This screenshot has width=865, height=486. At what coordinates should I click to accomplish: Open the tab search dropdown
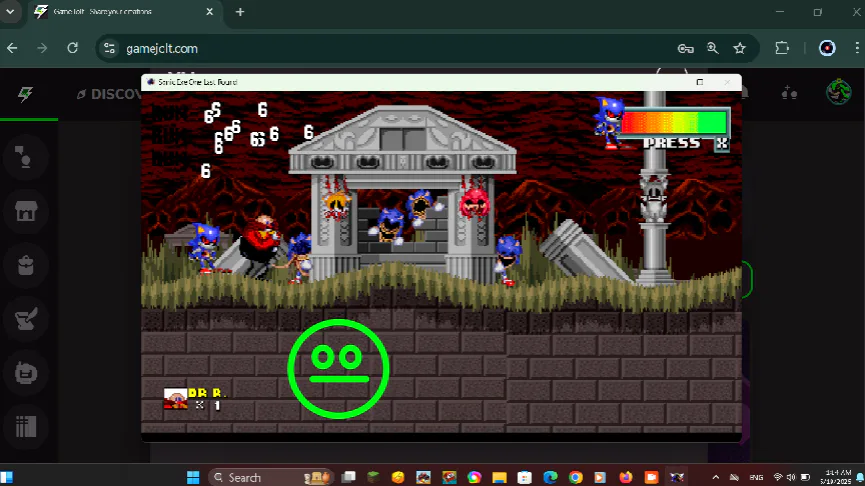tap(10, 12)
